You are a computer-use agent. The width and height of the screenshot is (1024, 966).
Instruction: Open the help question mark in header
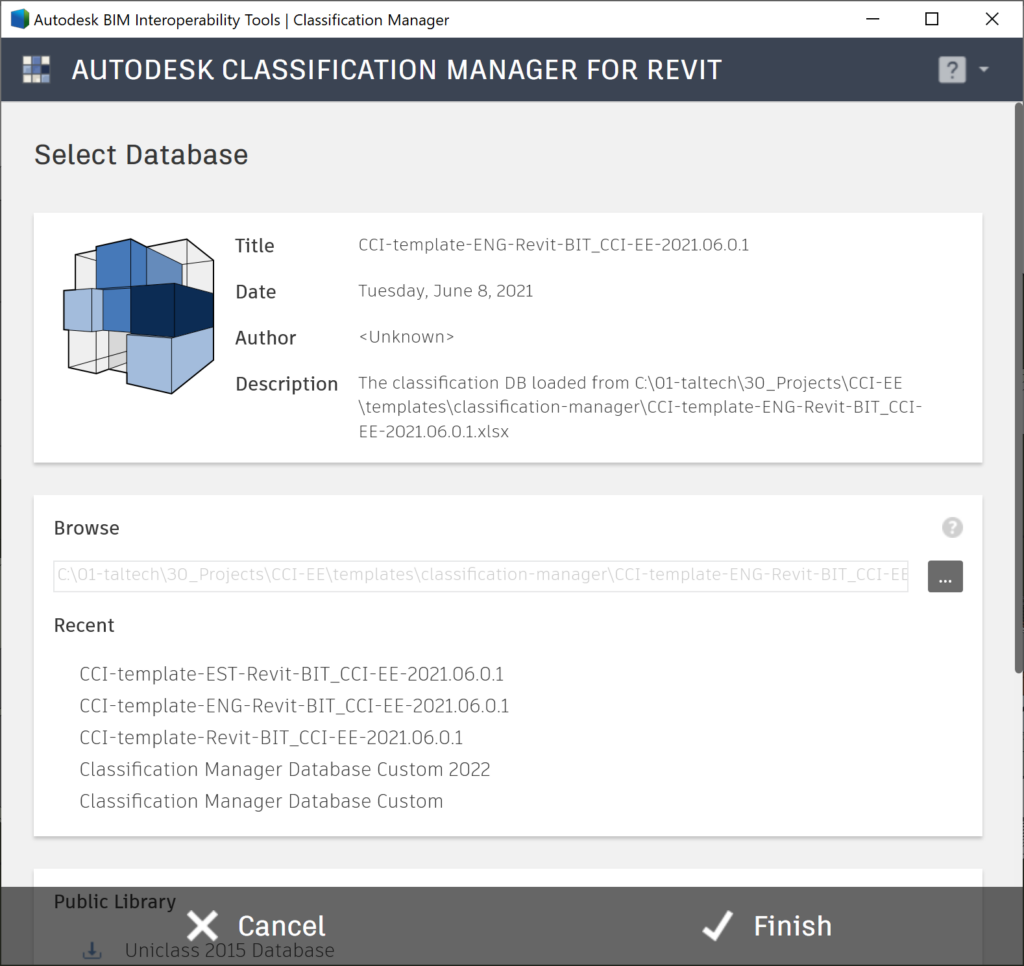pos(952,69)
